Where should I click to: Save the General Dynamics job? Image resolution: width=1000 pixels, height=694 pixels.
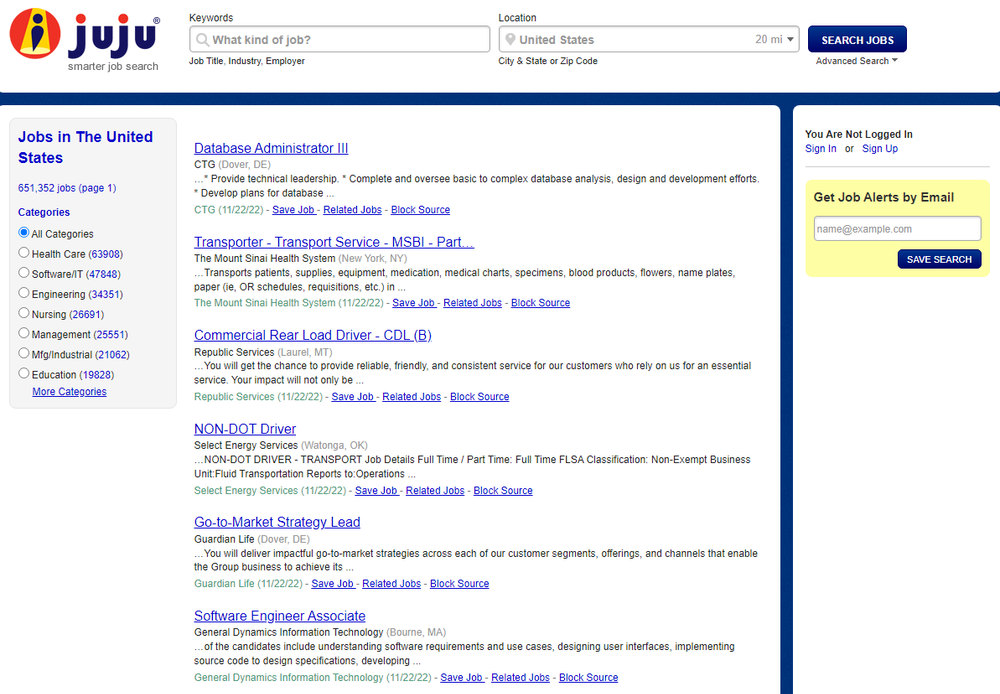tap(462, 677)
